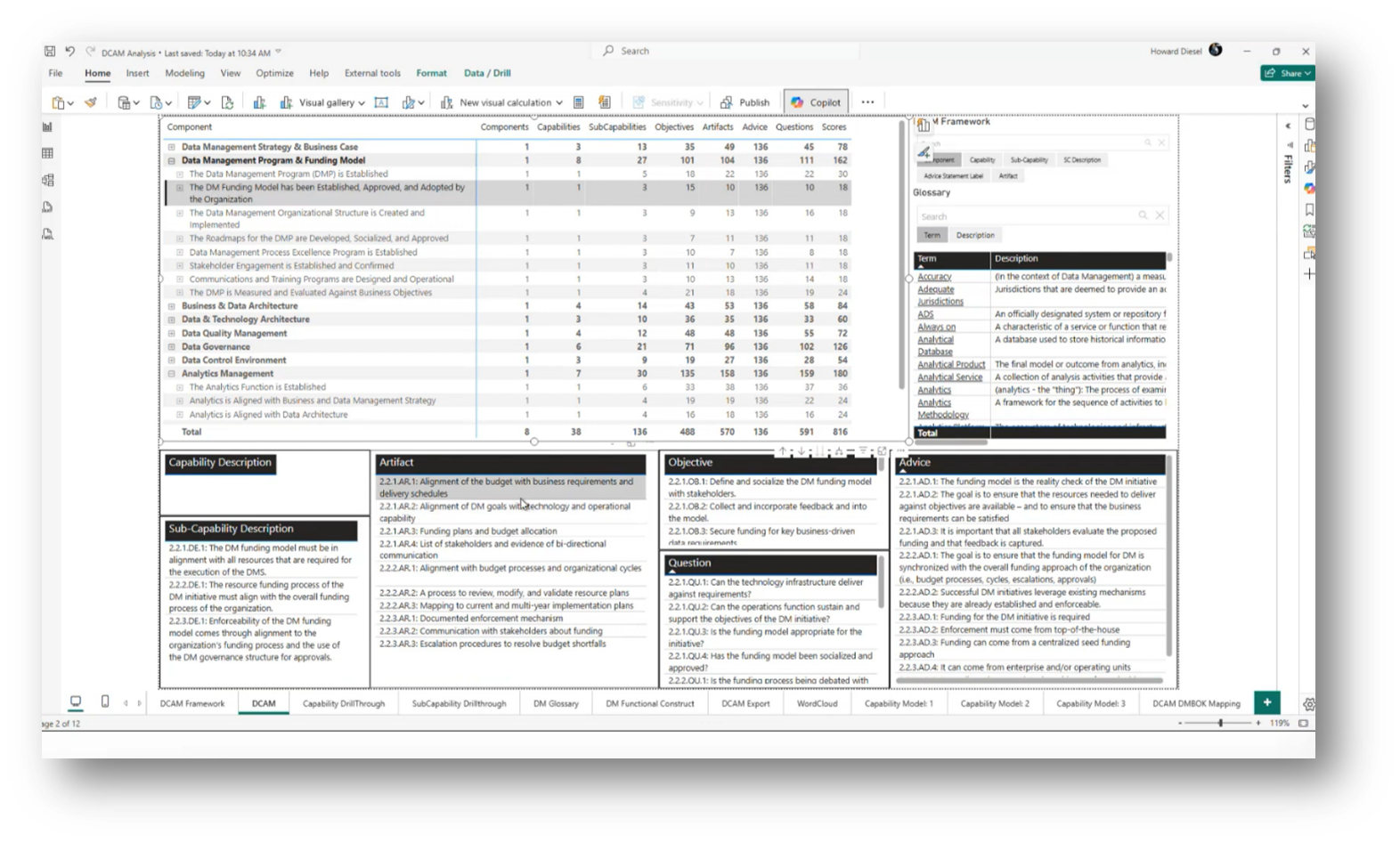Open the Modeling ribbon tab
The image size is (1400, 843).
click(x=184, y=73)
